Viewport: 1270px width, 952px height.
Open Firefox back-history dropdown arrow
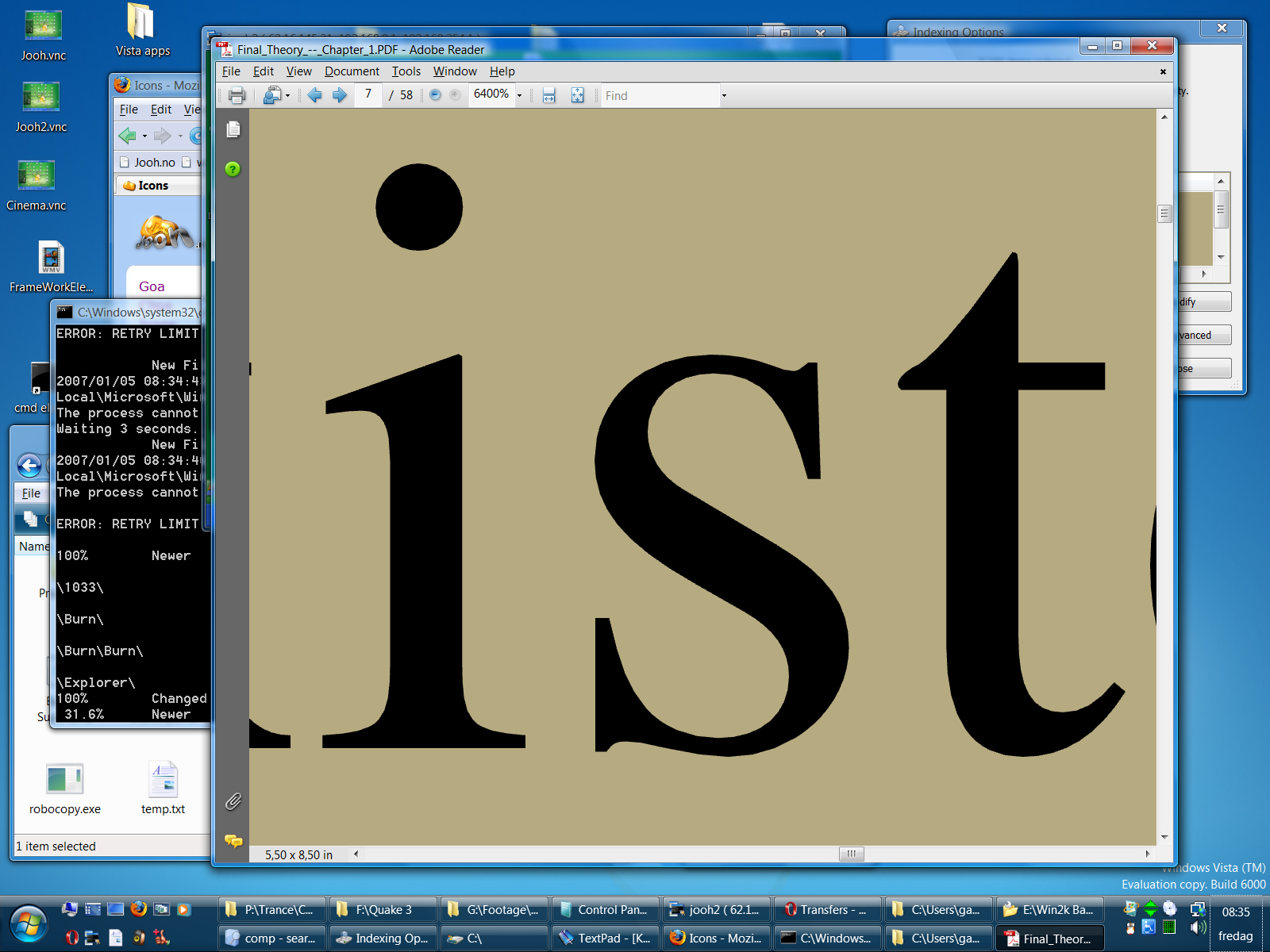tap(144, 136)
